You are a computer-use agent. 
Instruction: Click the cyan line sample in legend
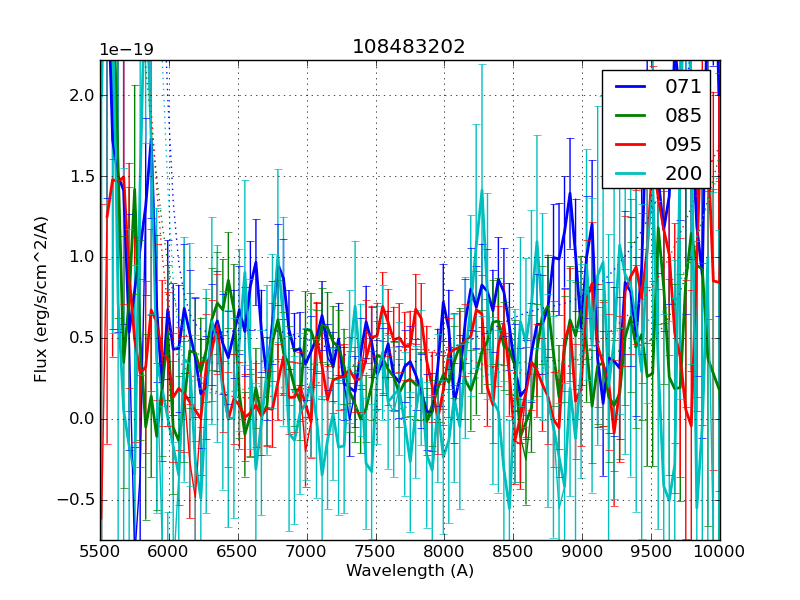pyautogui.click(x=631, y=174)
